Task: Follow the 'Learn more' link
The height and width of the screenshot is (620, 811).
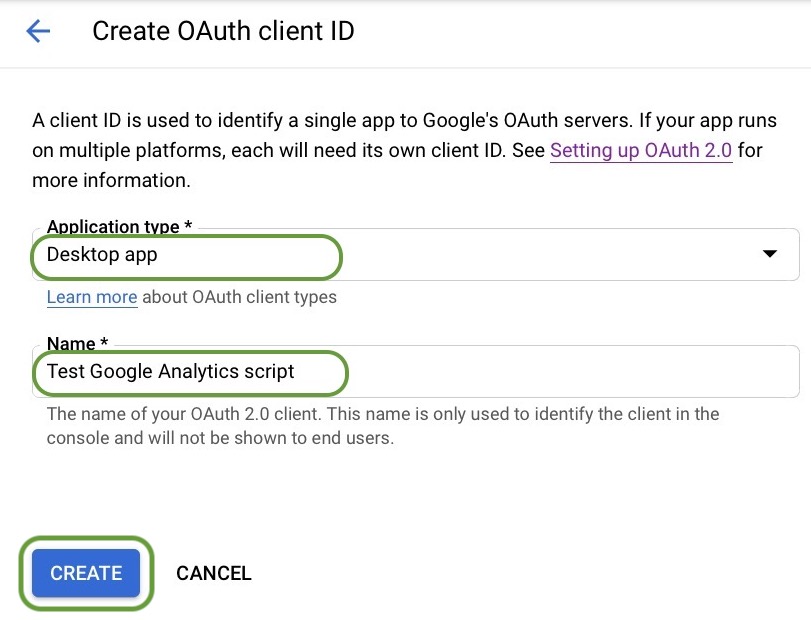Action: click(x=91, y=297)
